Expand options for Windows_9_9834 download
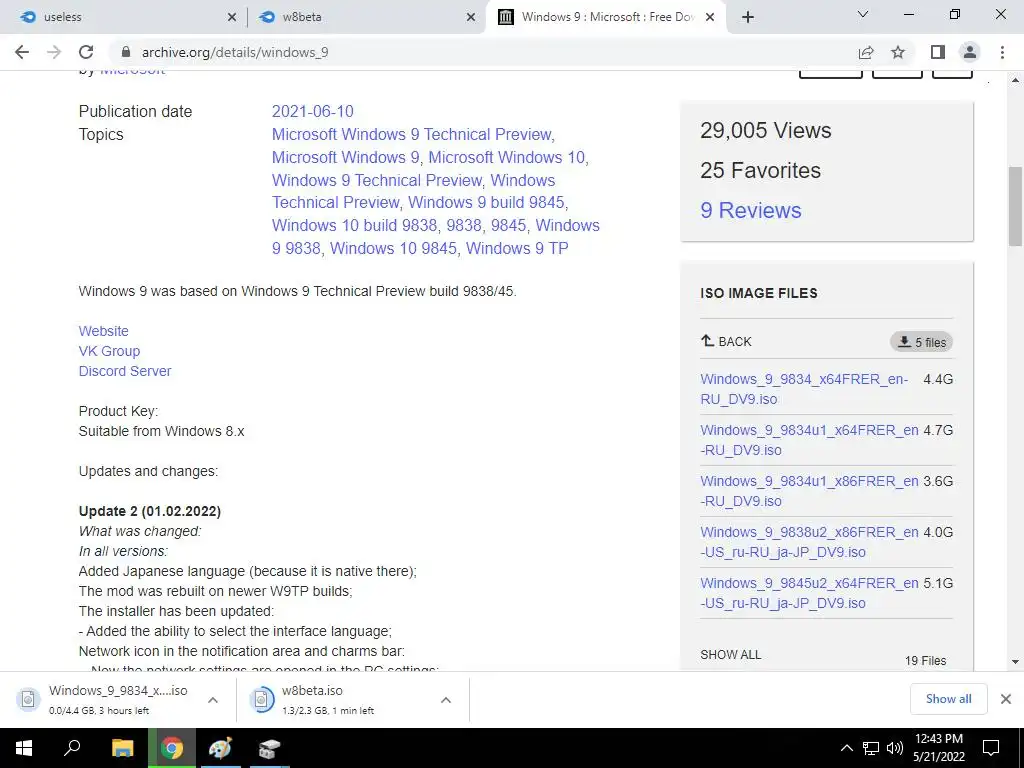This screenshot has height=768, width=1024. 213,700
